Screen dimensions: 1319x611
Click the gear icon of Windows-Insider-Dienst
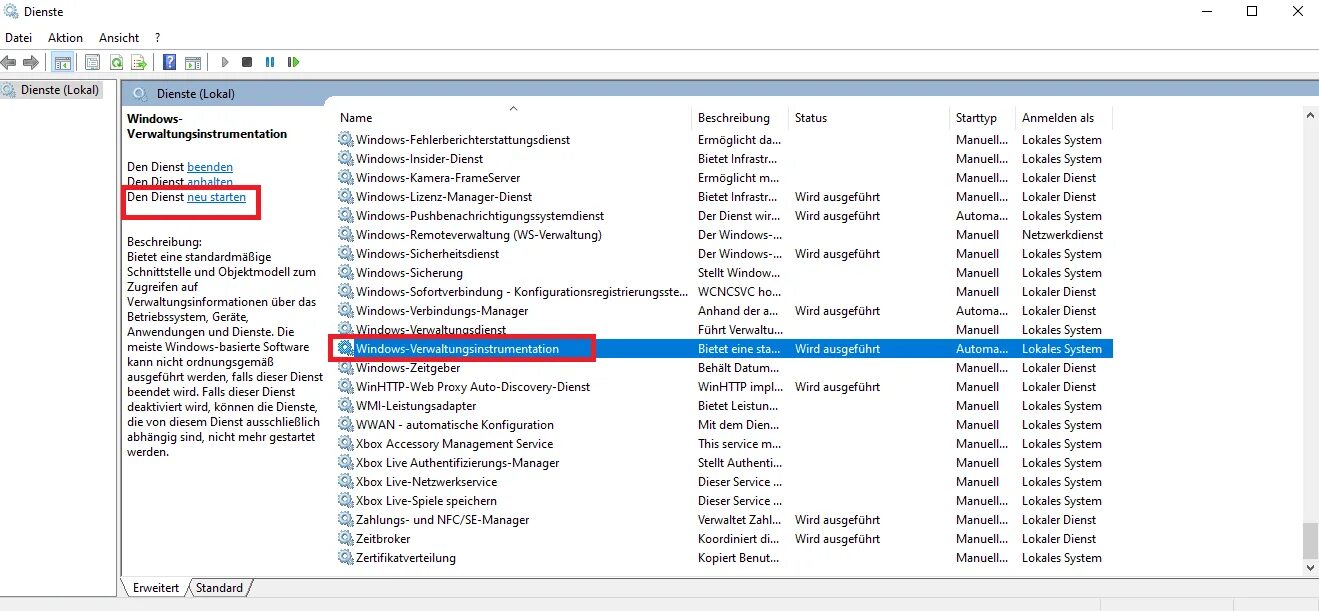click(x=346, y=158)
